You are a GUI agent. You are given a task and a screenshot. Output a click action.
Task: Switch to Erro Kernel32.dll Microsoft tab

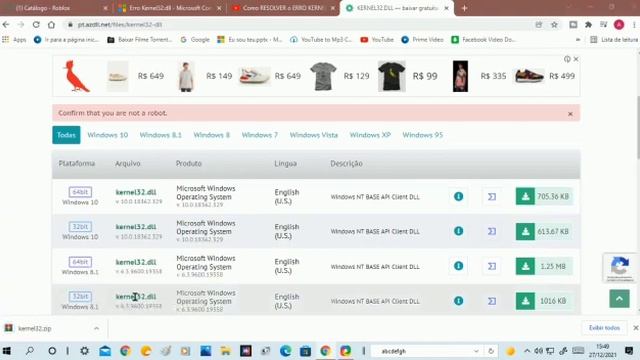(x=169, y=8)
